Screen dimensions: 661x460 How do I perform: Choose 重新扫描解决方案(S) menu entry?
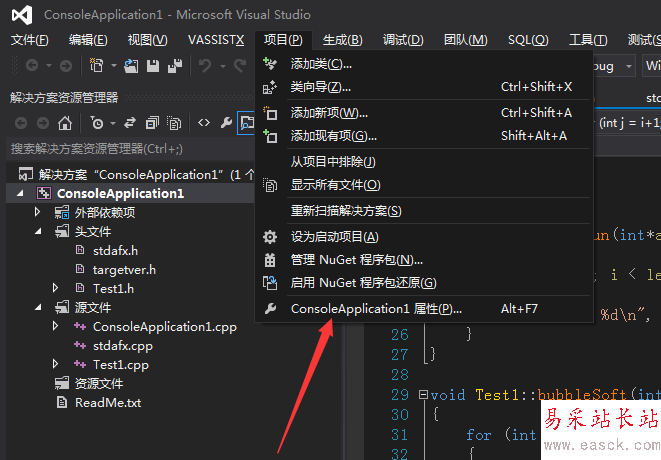[424, 210]
